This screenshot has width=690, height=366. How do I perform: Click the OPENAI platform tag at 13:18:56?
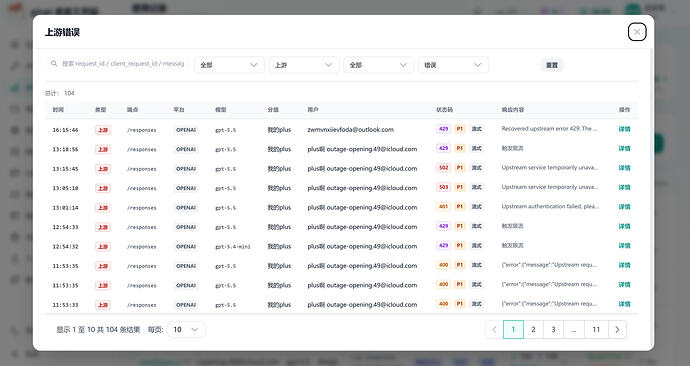pos(186,149)
